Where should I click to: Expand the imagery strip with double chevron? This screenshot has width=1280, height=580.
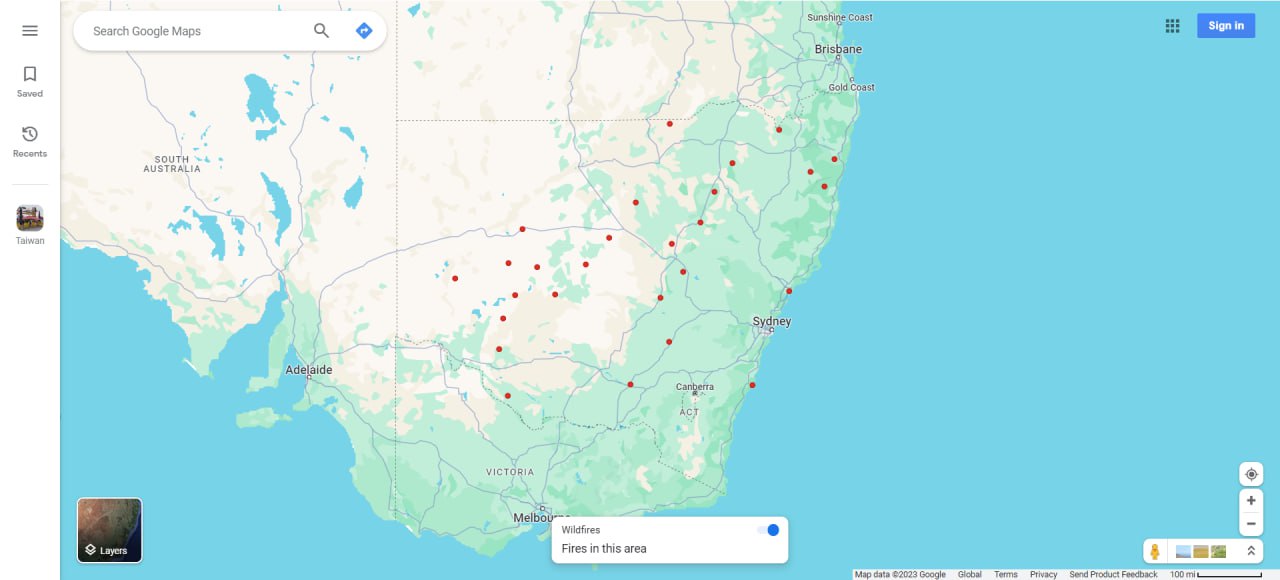coord(1250,551)
